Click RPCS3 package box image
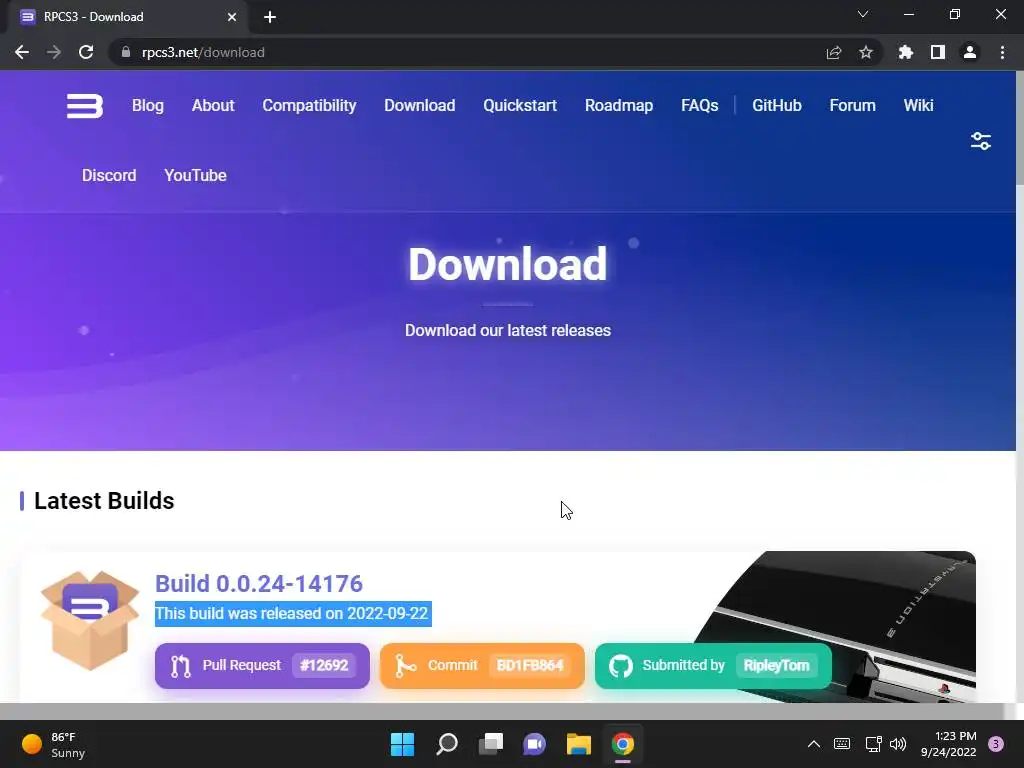Viewport: 1024px width, 768px height. (89, 620)
